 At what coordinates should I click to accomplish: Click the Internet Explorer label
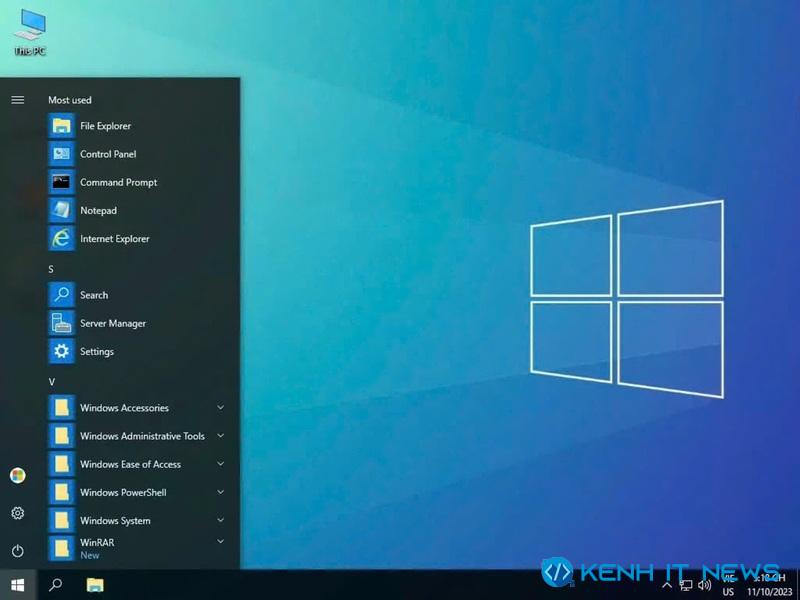click(x=115, y=239)
